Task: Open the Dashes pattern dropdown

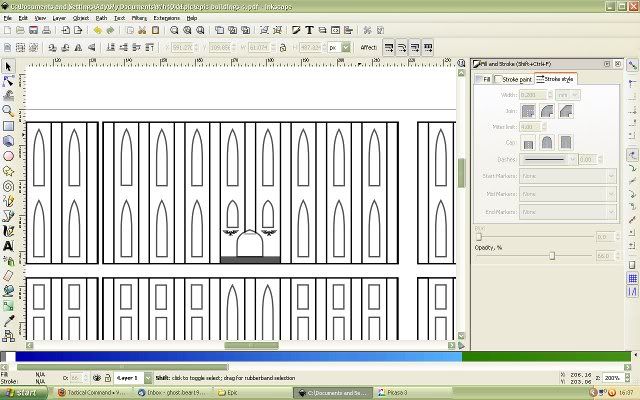Action: (x=548, y=160)
